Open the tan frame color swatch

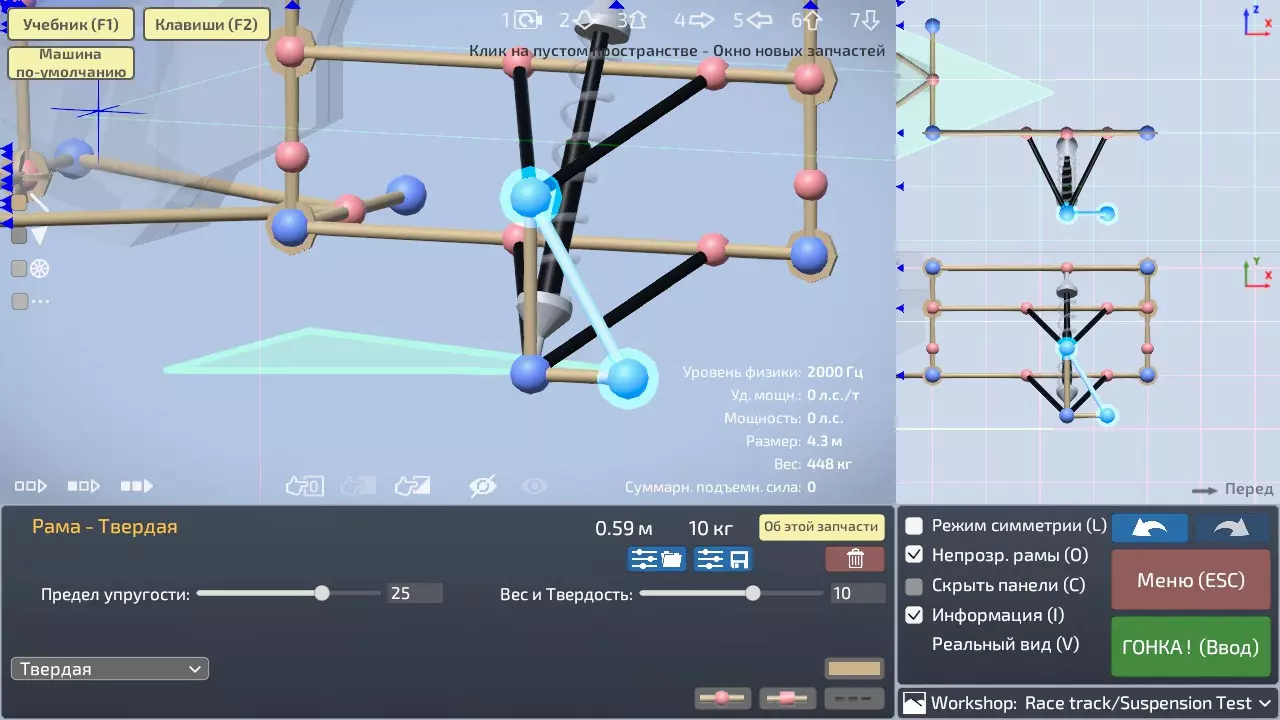[x=855, y=669]
